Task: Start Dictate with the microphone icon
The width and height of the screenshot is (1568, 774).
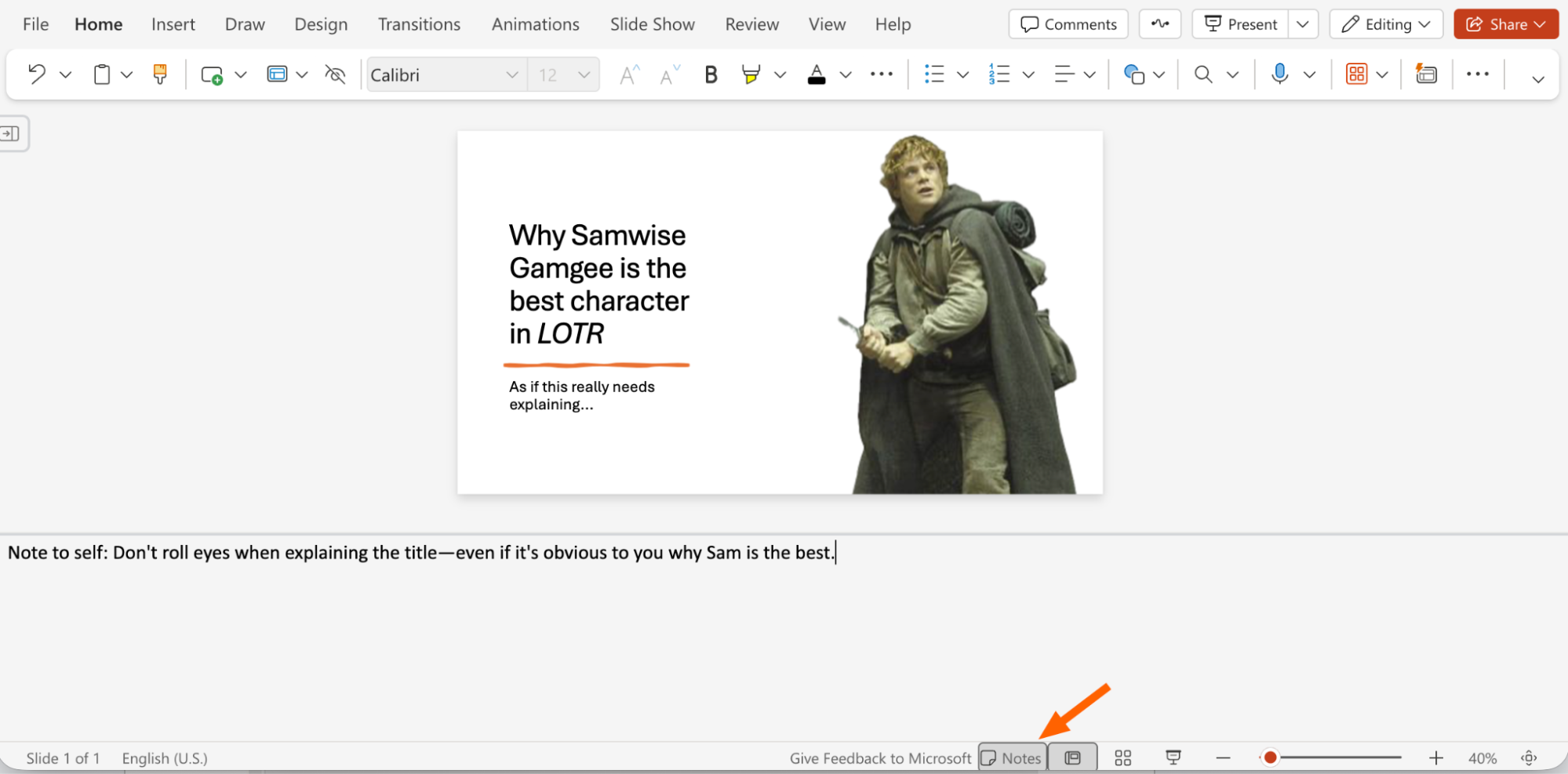Action: tap(1279, 74)
